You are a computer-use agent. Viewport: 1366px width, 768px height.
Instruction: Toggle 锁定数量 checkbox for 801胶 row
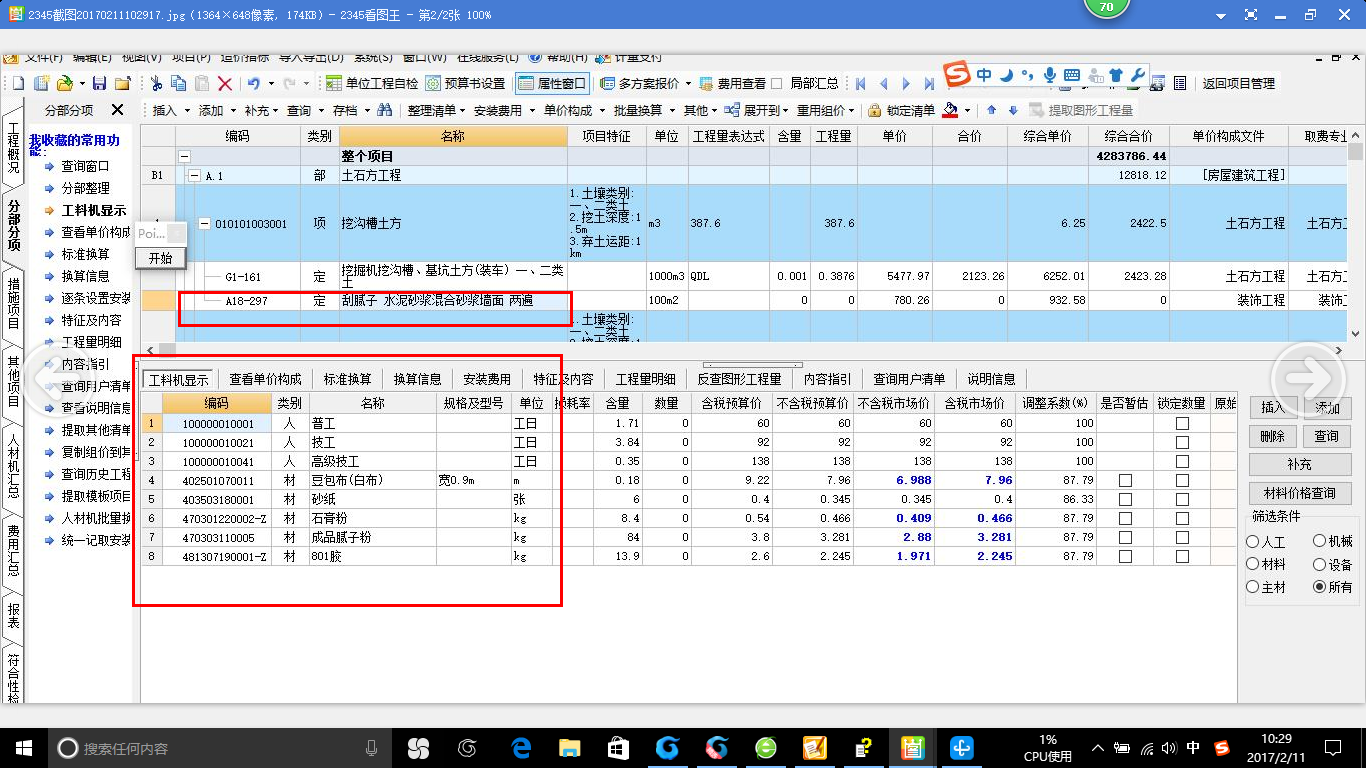pyautogui.click(x=1182, y=557)
